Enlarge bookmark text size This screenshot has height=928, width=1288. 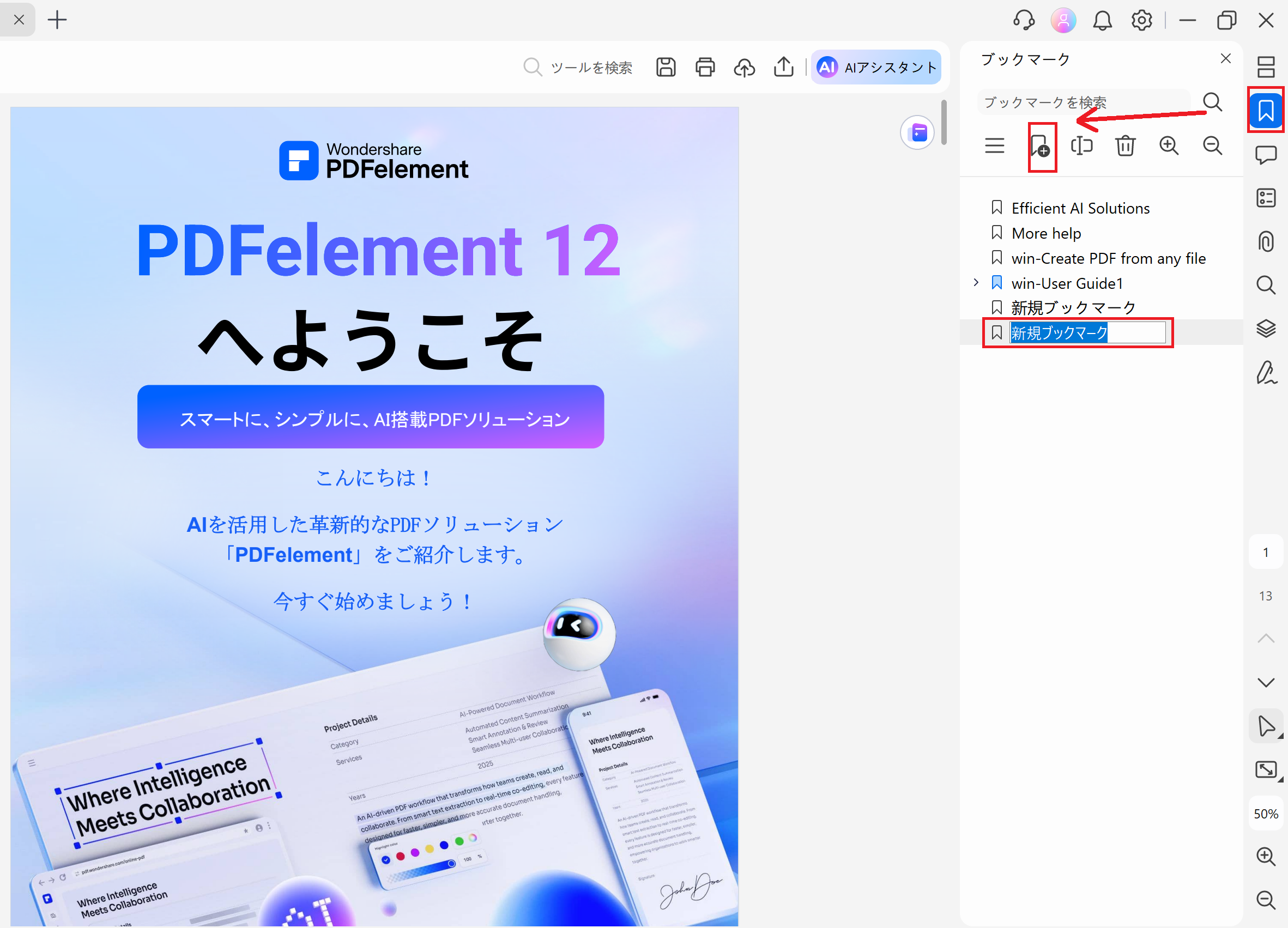tap(1169, 146)
